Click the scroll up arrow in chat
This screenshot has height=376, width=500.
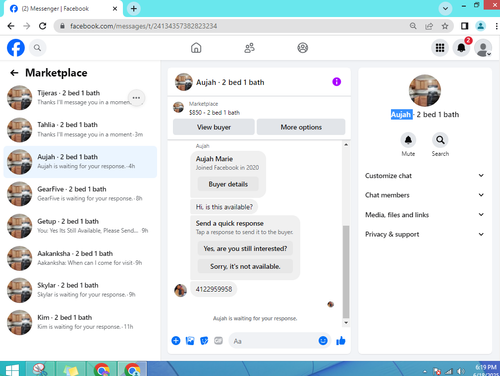pos(346,145)
